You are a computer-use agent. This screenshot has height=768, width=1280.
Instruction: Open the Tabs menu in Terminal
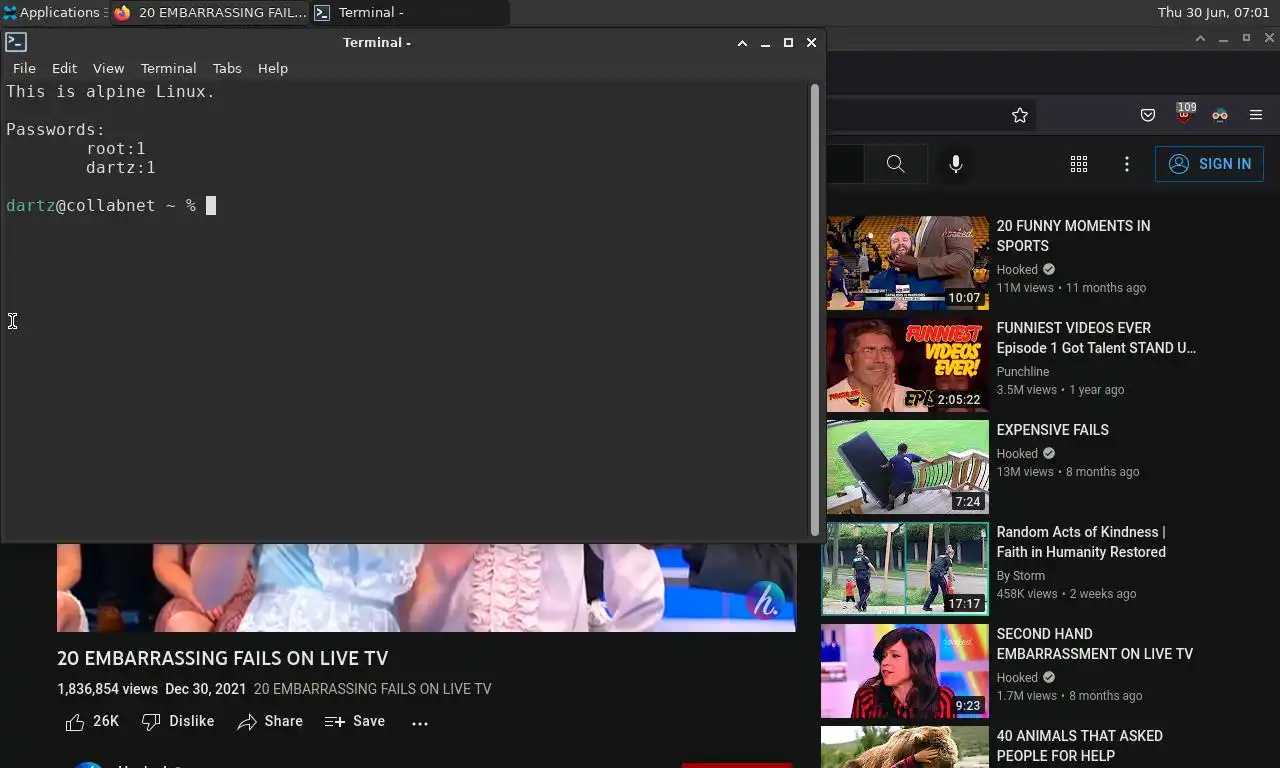pyautogui.click(x=227, y=68)
